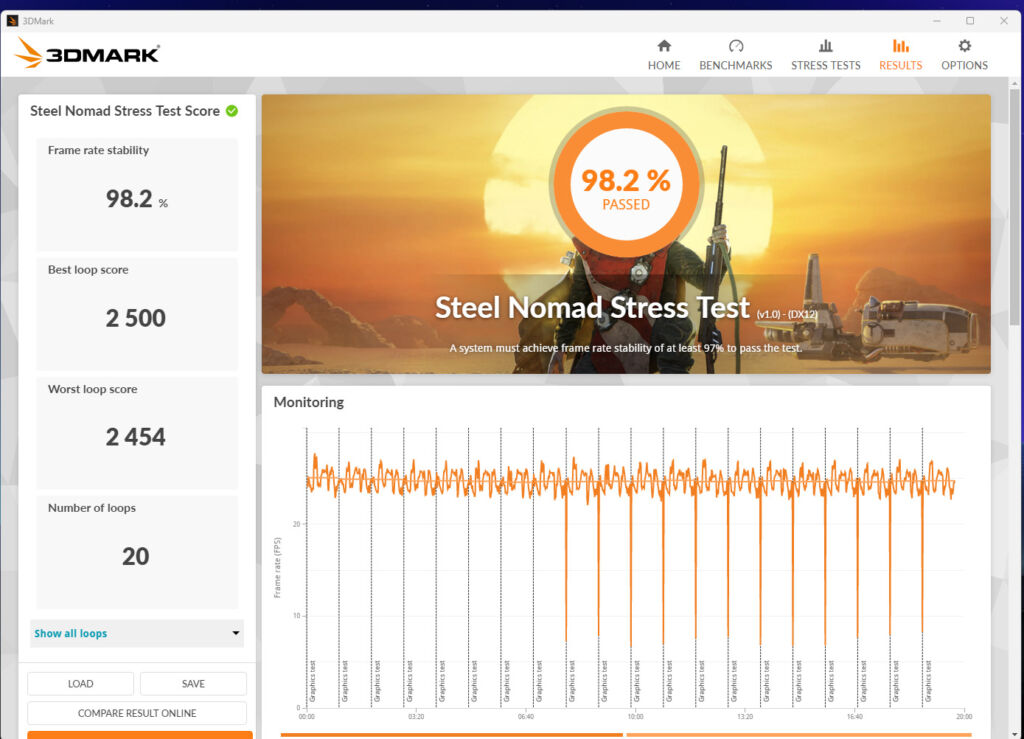Click the 16:40 time label on chart
The image size is (1024, 739).
pos(855,716)
